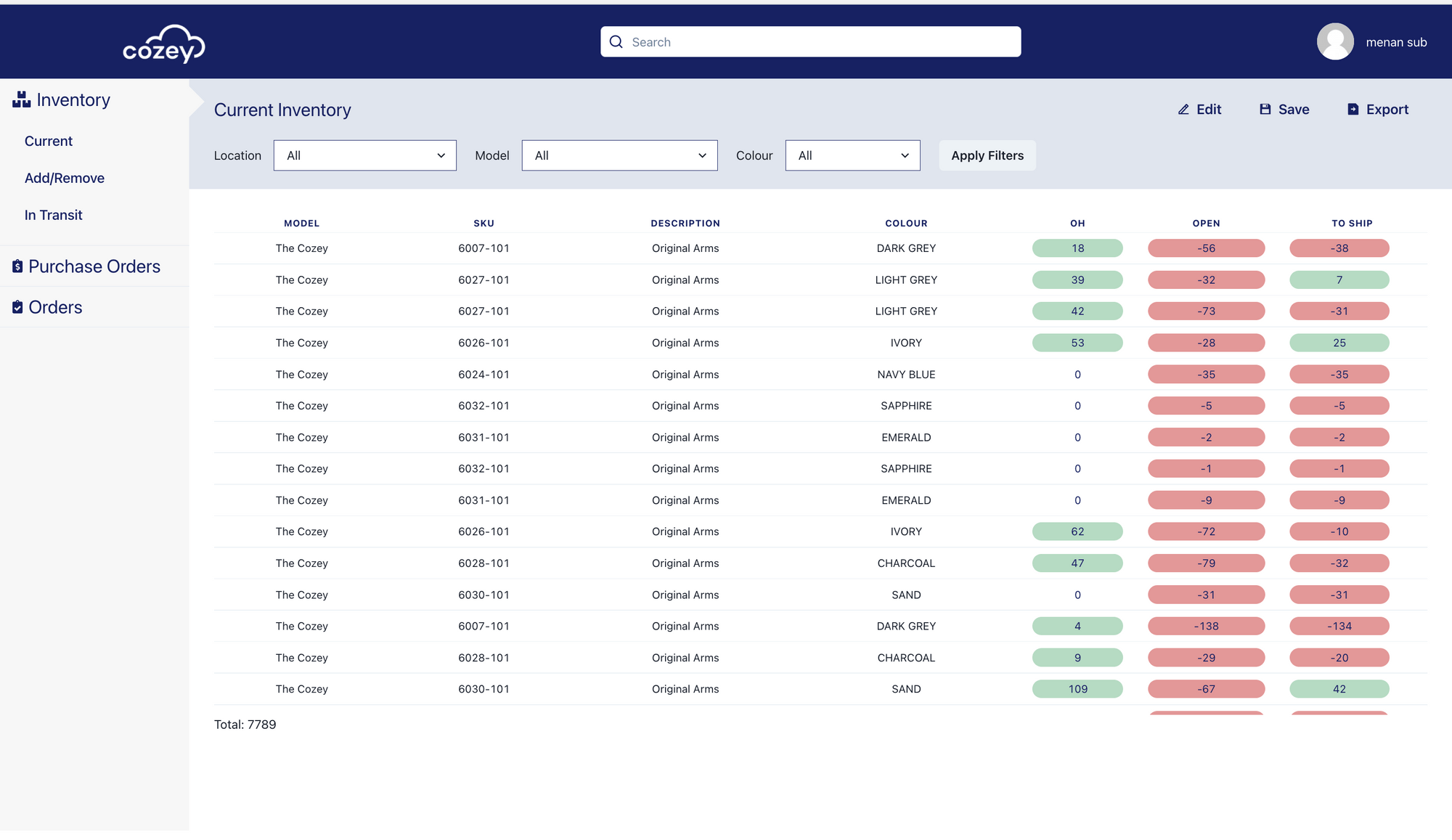Viewport: 1452px width, 840px height.
Task: Click the OPEN column header
Action: coord(1206,224)
